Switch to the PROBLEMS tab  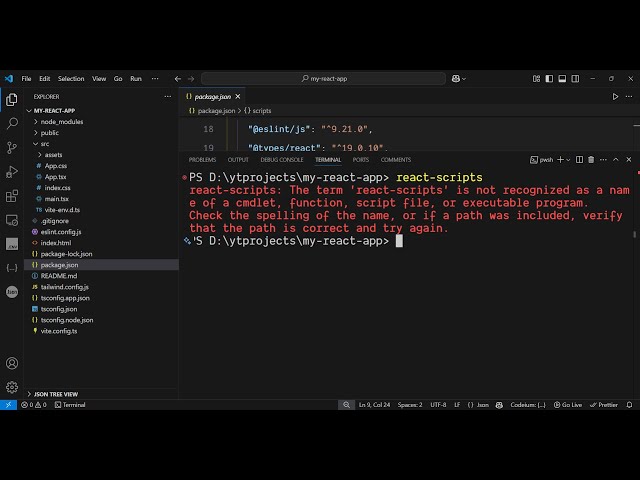tap(202, 160)
